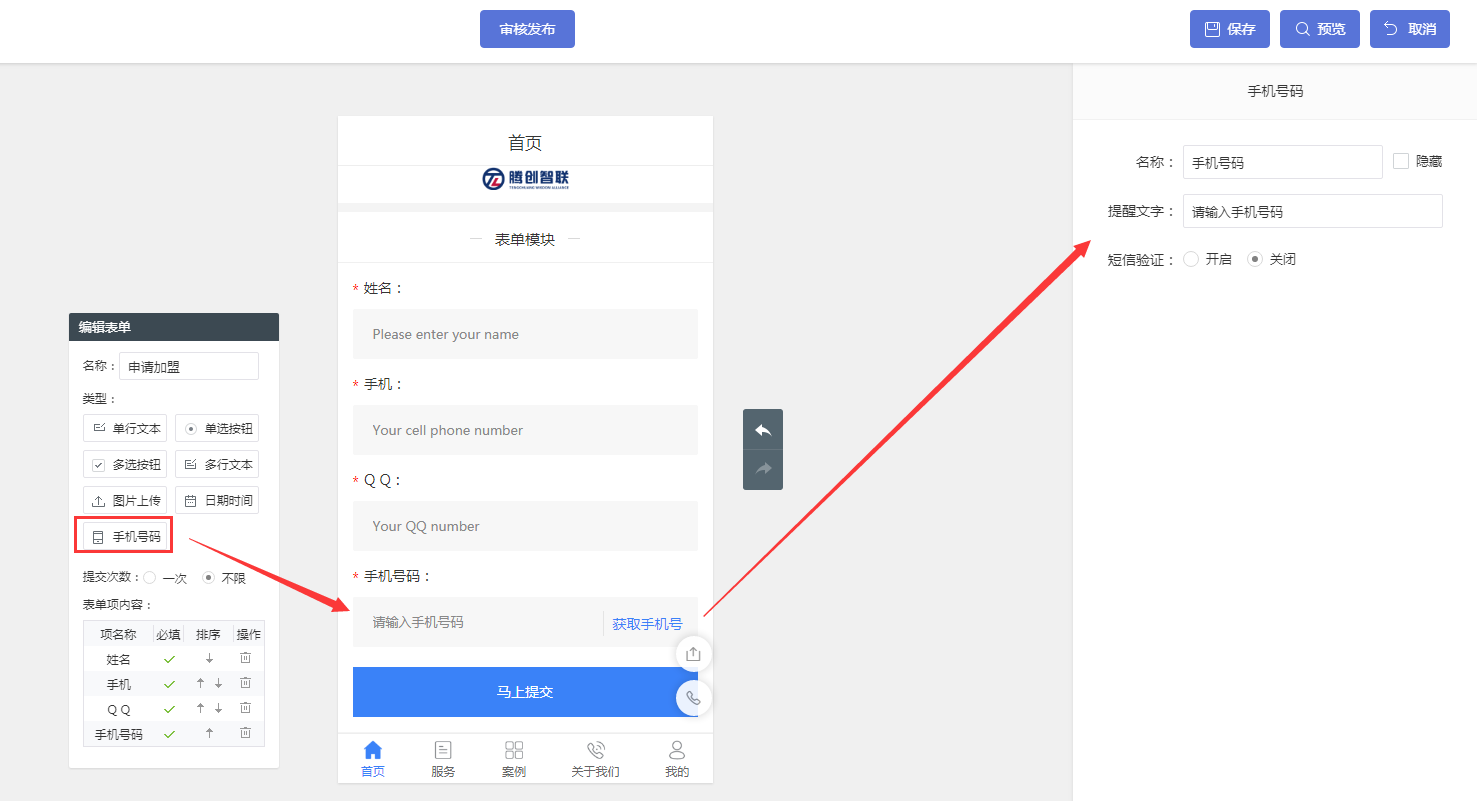Click the floating phone icon on the preview

(693, 698)
